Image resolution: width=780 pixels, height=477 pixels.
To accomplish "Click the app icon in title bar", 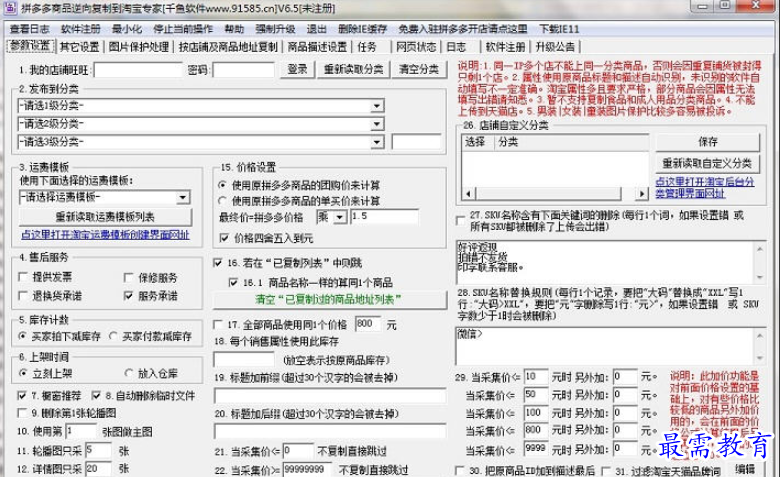I will [11, 7].
